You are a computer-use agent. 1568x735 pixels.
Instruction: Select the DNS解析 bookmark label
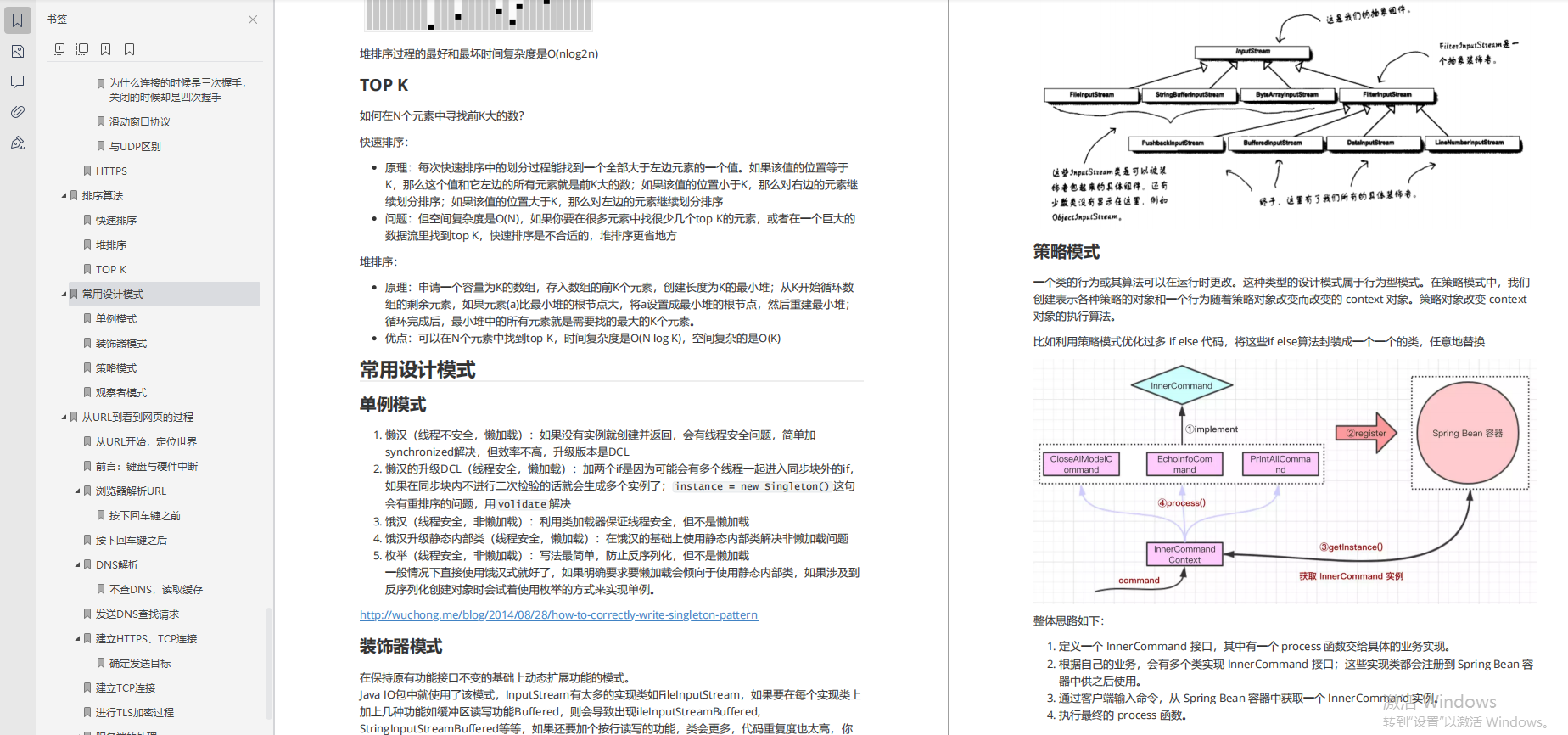[117, 564]
